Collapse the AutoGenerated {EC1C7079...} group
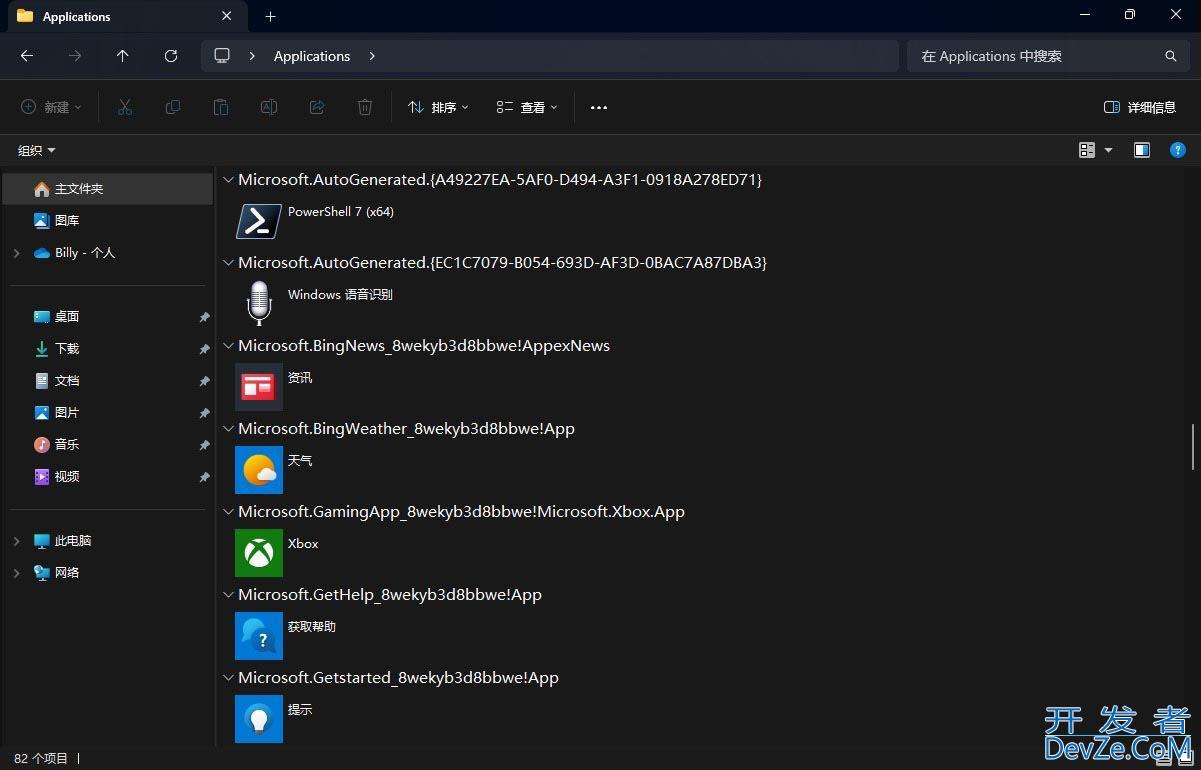 [229, 263]
